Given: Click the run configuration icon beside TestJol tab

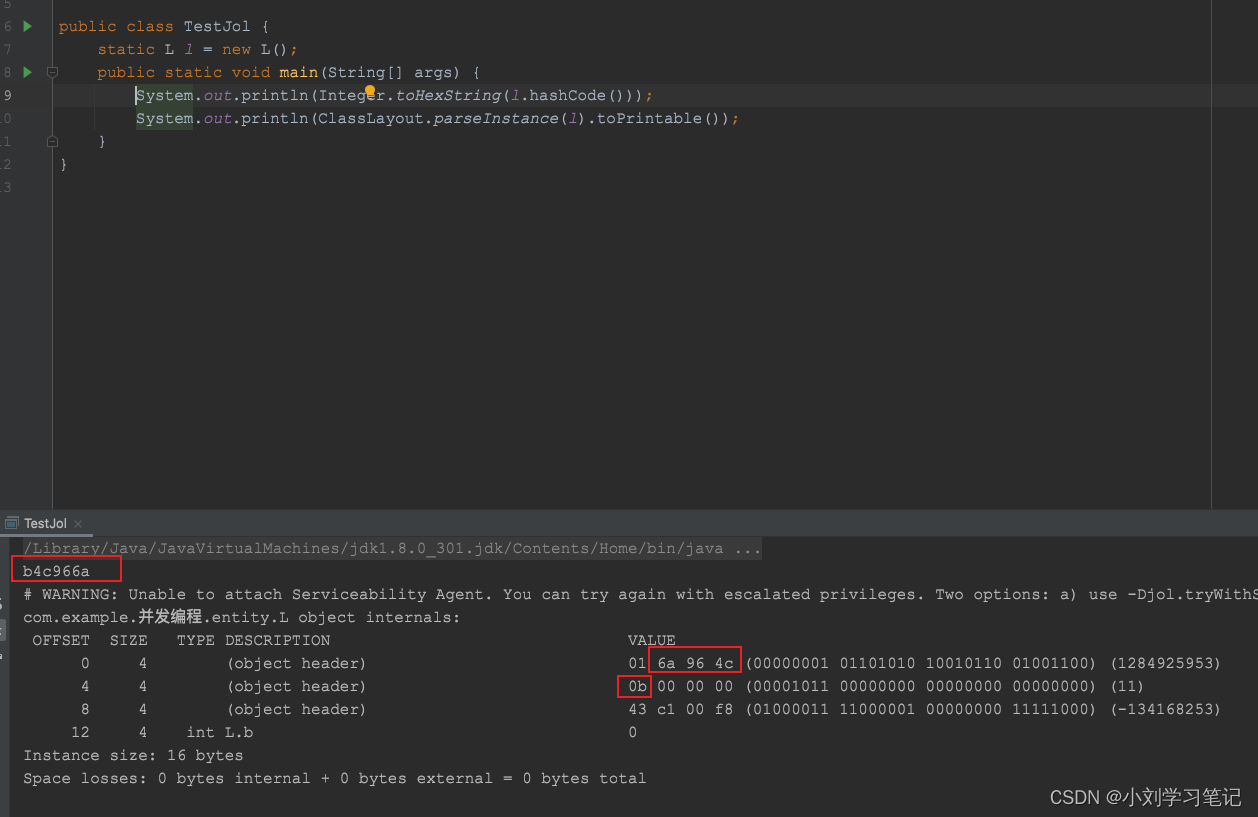Looking at the screenshot, I should [x=12, y=523].
